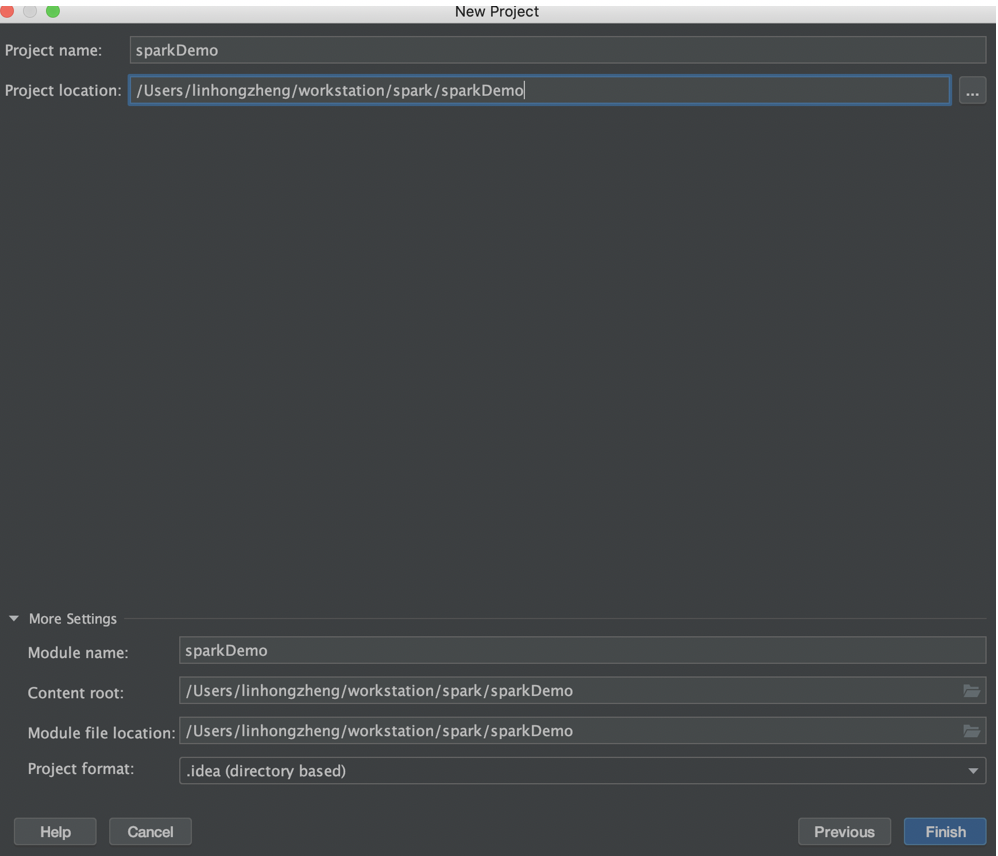Image resolution: width=998 pixels, height=856 pixels.
Task: Click the More Settings disclosure triangle
Action: click(12, 618)
